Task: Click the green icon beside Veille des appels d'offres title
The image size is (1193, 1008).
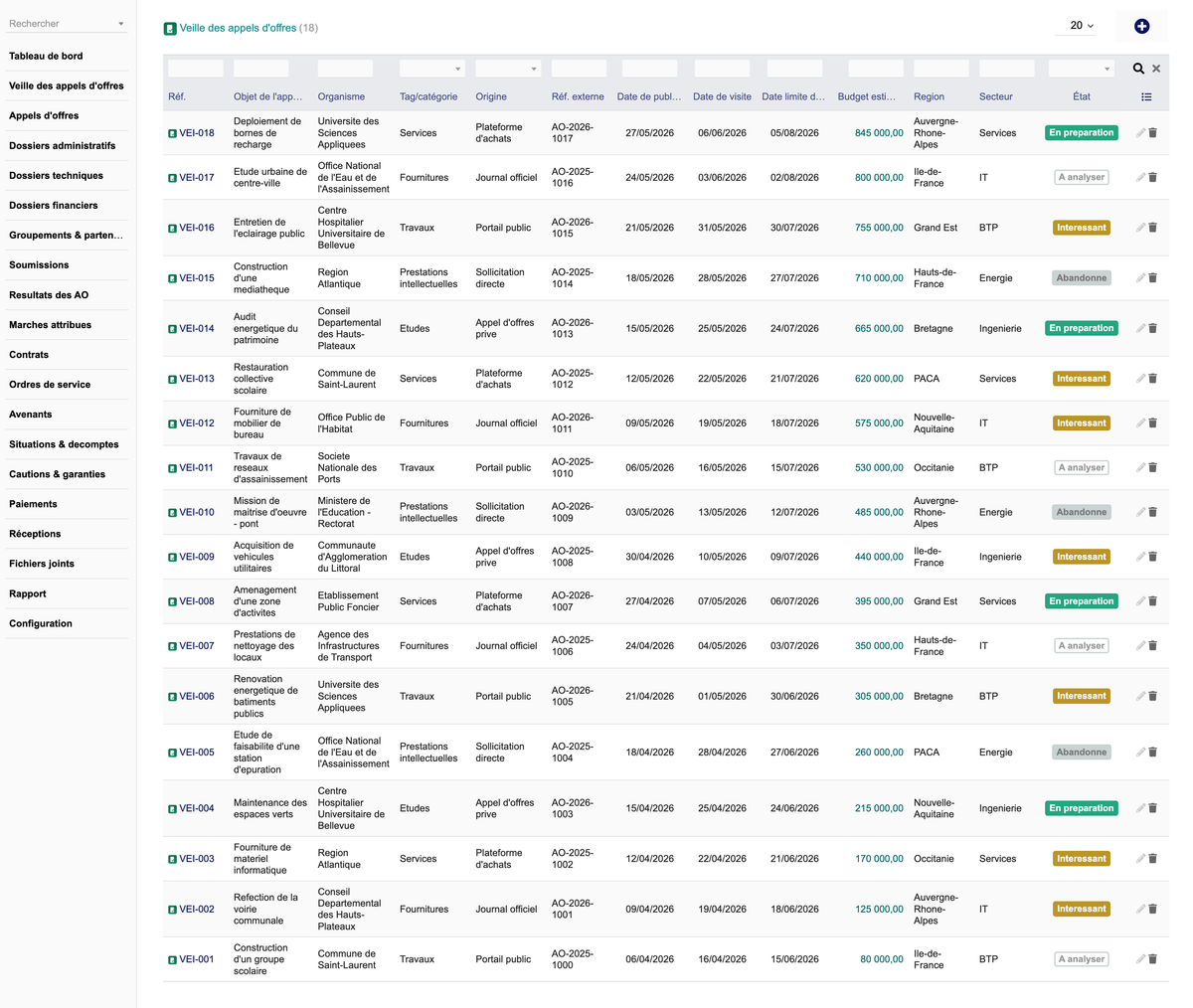Action: pos(170,28)
